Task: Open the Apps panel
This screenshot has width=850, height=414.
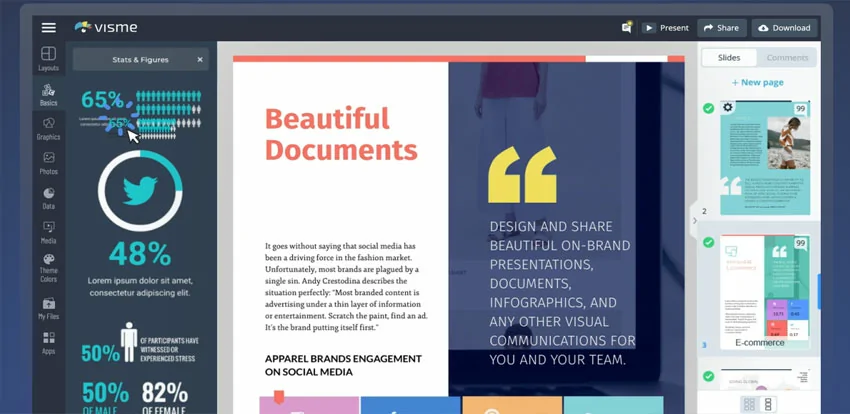Action: pyautogui.click(x=48, y=343)
